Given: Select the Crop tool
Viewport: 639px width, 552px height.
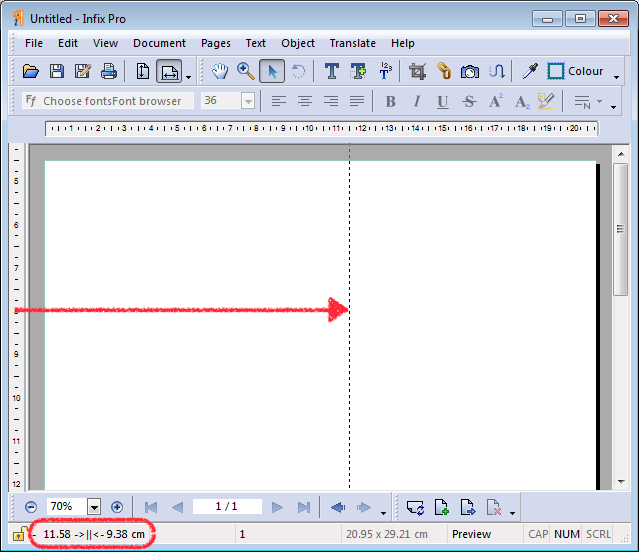Looking at the screenshot, I should pos(417,71).
